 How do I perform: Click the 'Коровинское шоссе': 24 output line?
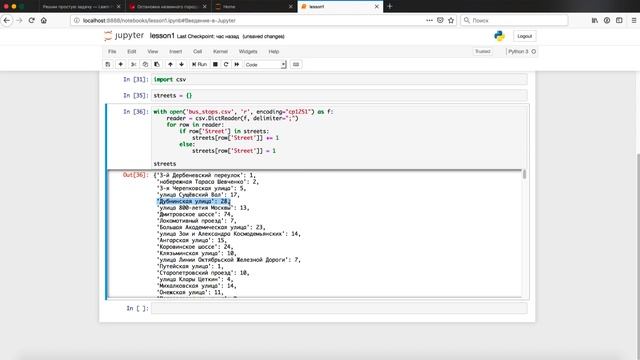[195, 247]
